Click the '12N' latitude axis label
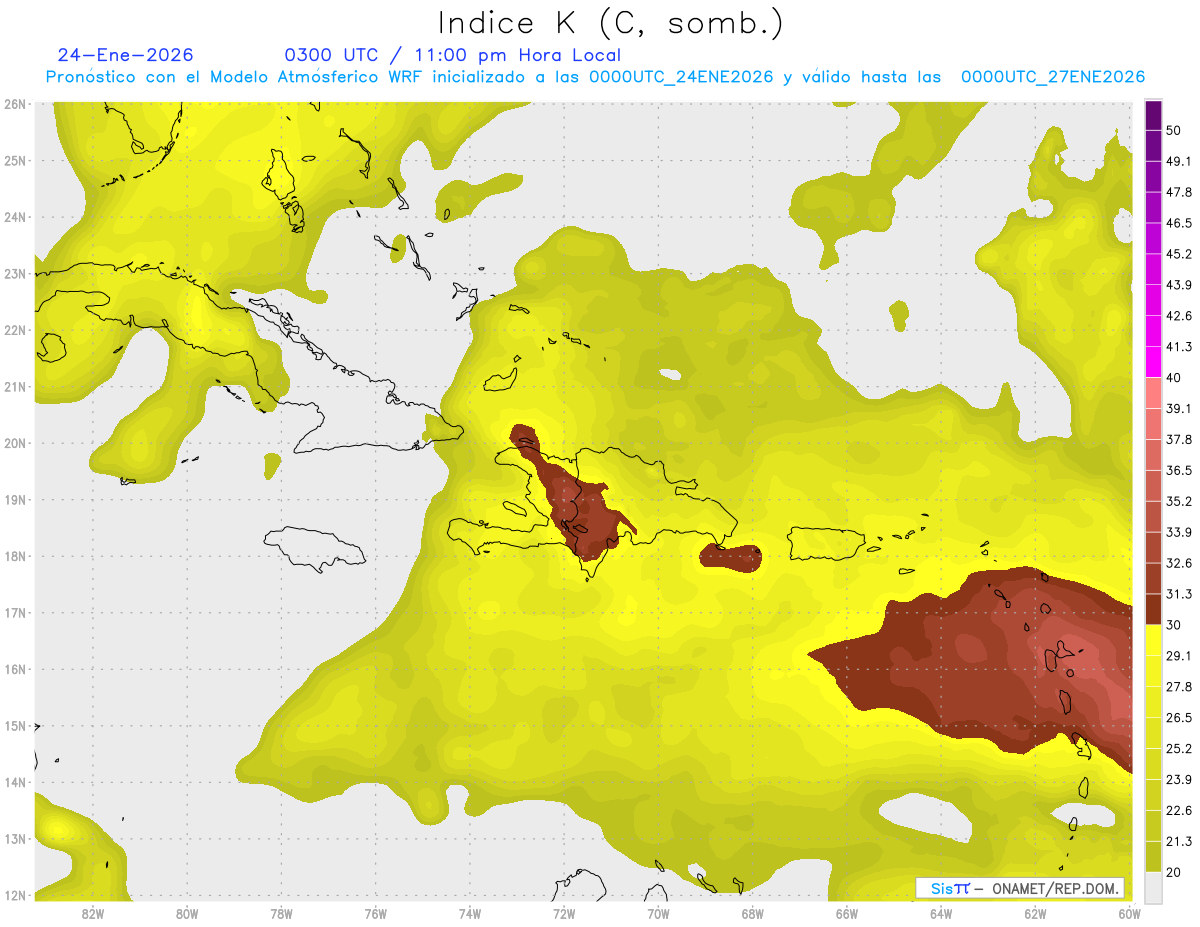This screenshot has height=927, width=1200. tap(15, 895)
